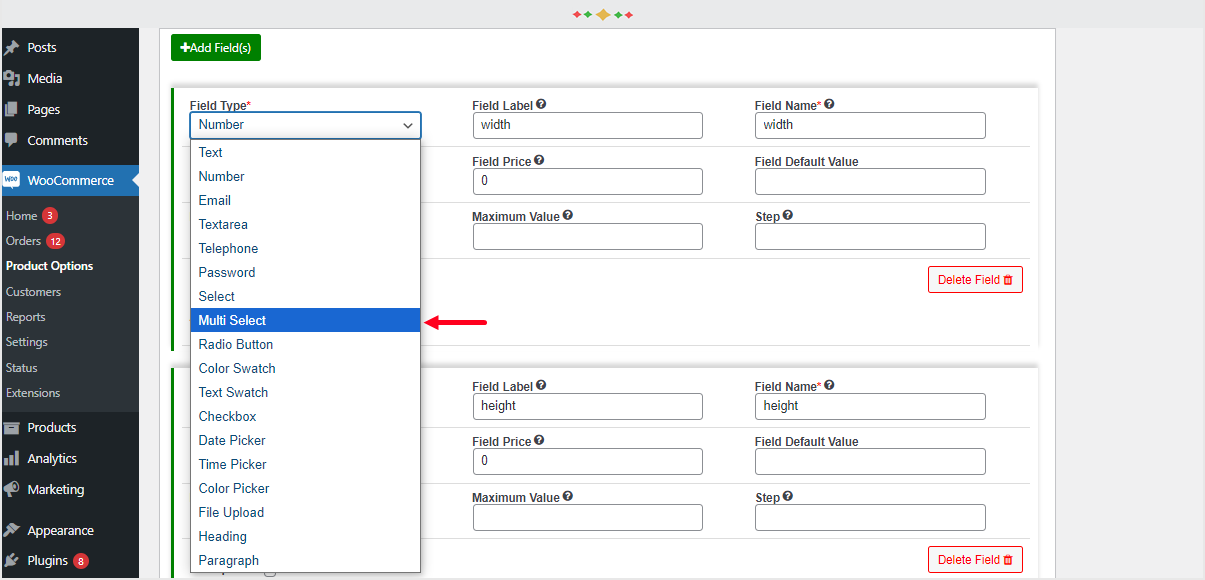This screenshot has width=1205, height=580.
Task: Click the trash icon on Delete Field
Action: [1008, 279]
